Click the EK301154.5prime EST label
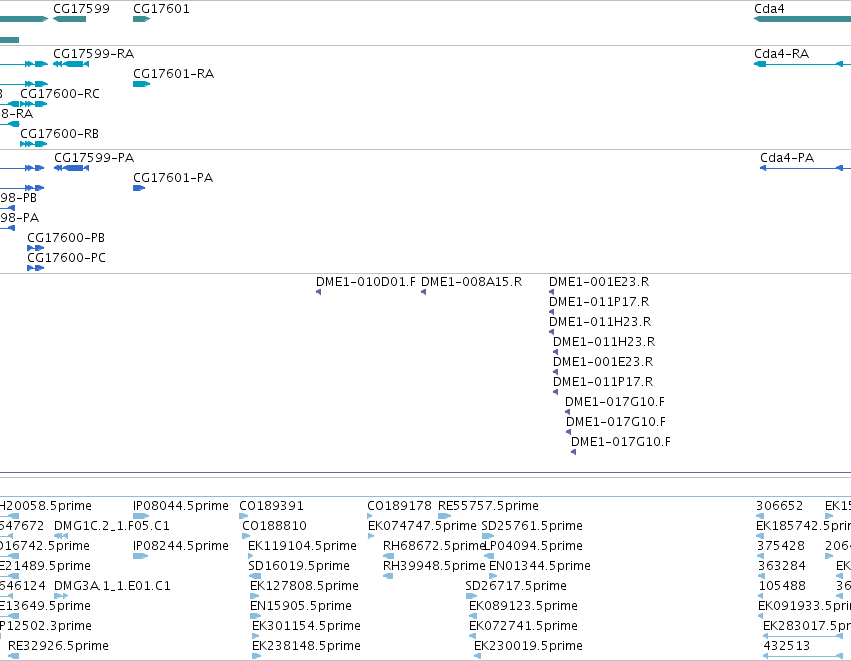 click(x=306, y=626)
